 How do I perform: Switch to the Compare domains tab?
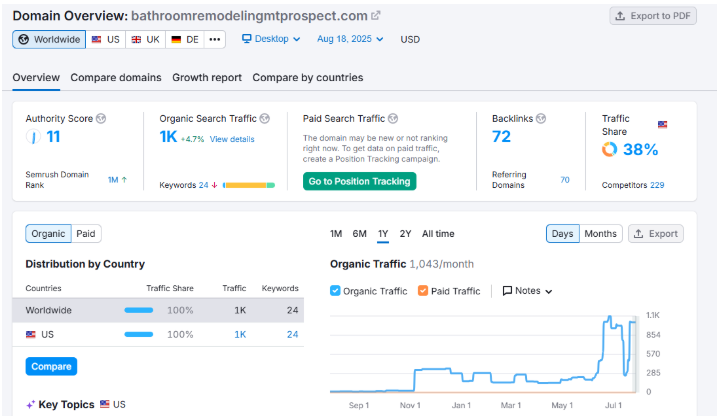pos(115,77)
